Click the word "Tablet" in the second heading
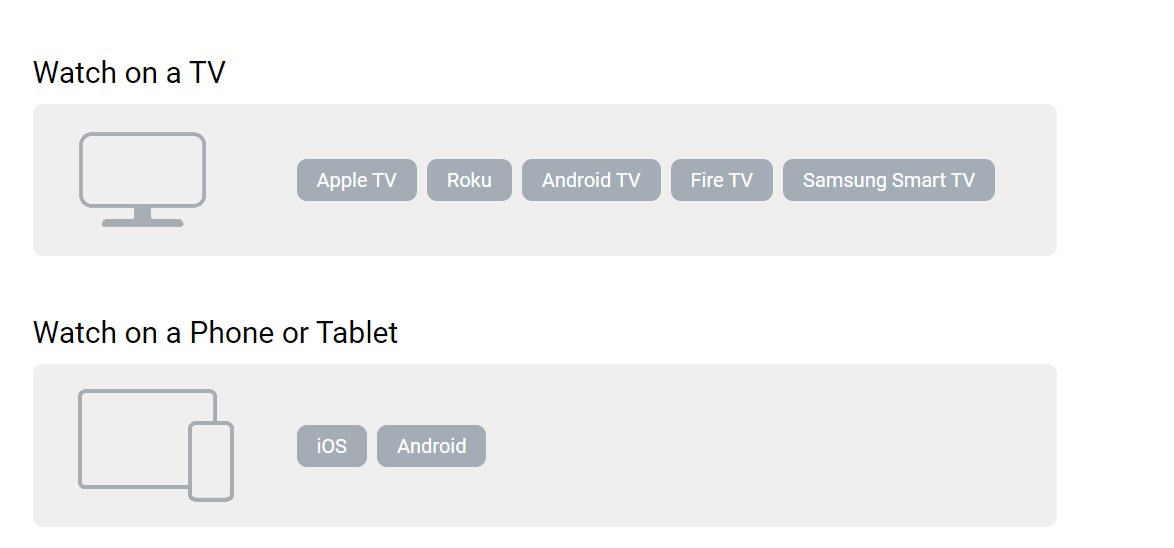This screenshot has width=1174, height=548. (357, 332)
